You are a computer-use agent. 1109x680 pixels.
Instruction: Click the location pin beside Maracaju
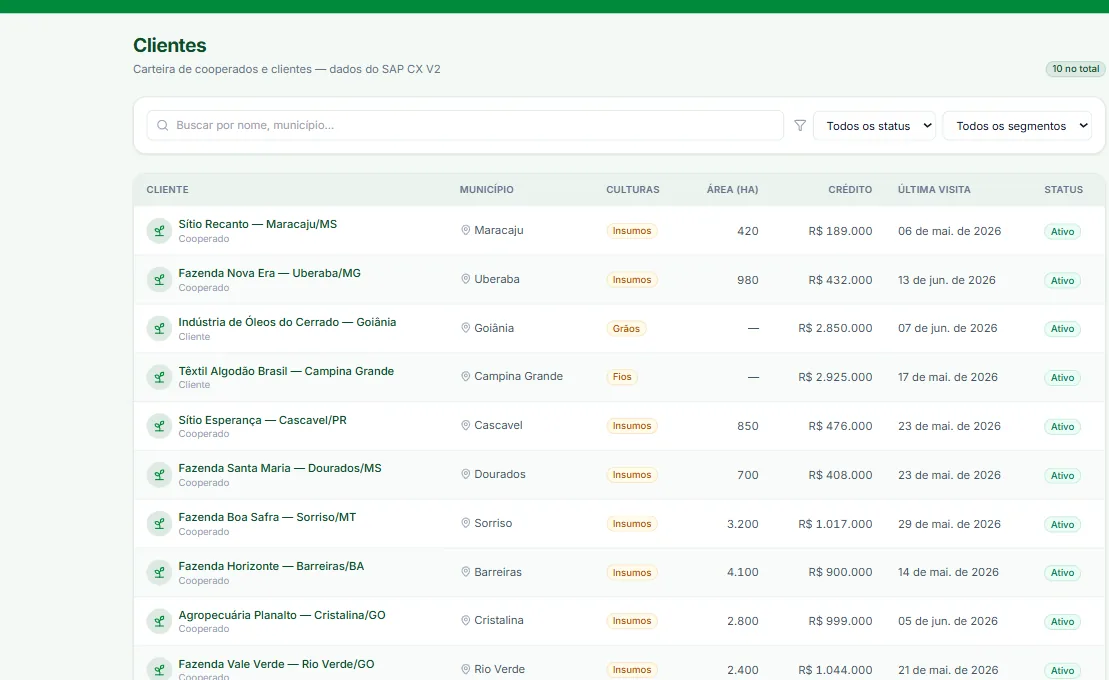(465, 230)
